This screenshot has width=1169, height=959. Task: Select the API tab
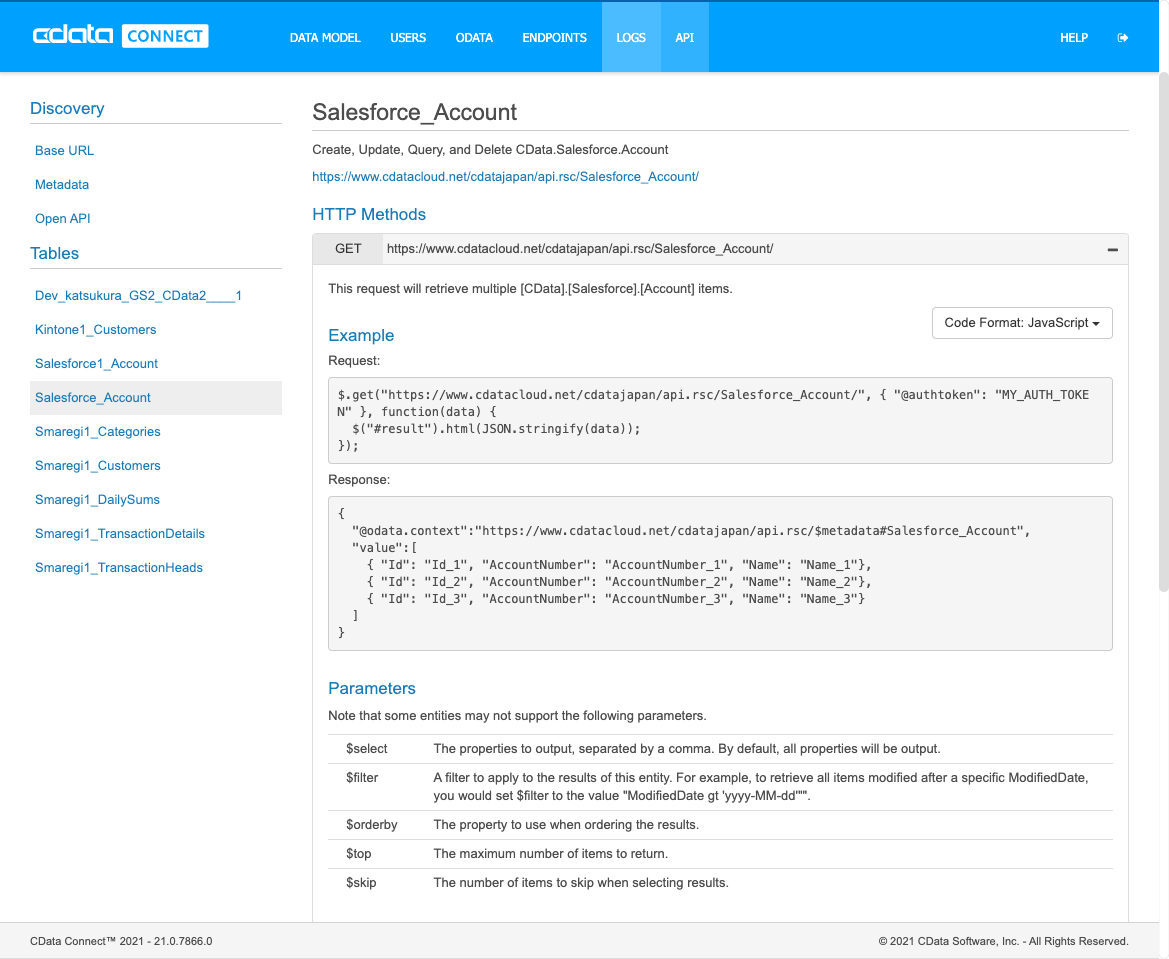pyautogui.click(x=684, y=37)
